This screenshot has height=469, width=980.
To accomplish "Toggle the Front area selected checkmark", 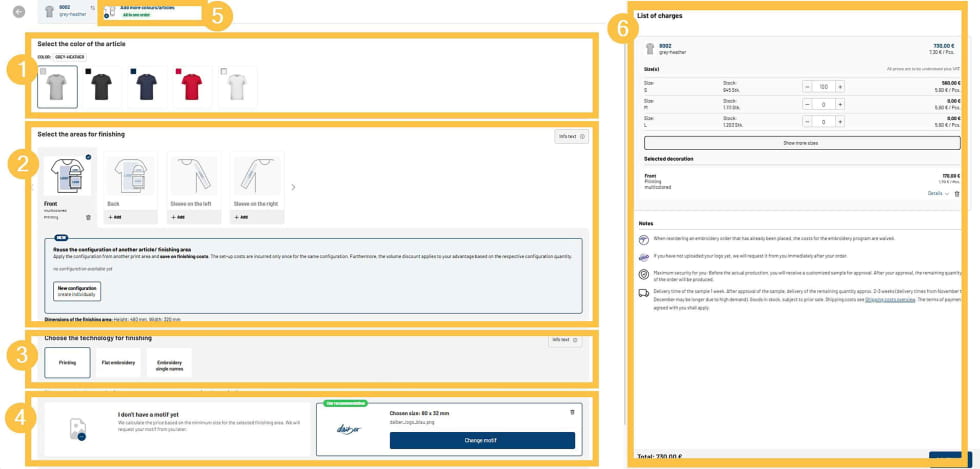I will [88, 157].
